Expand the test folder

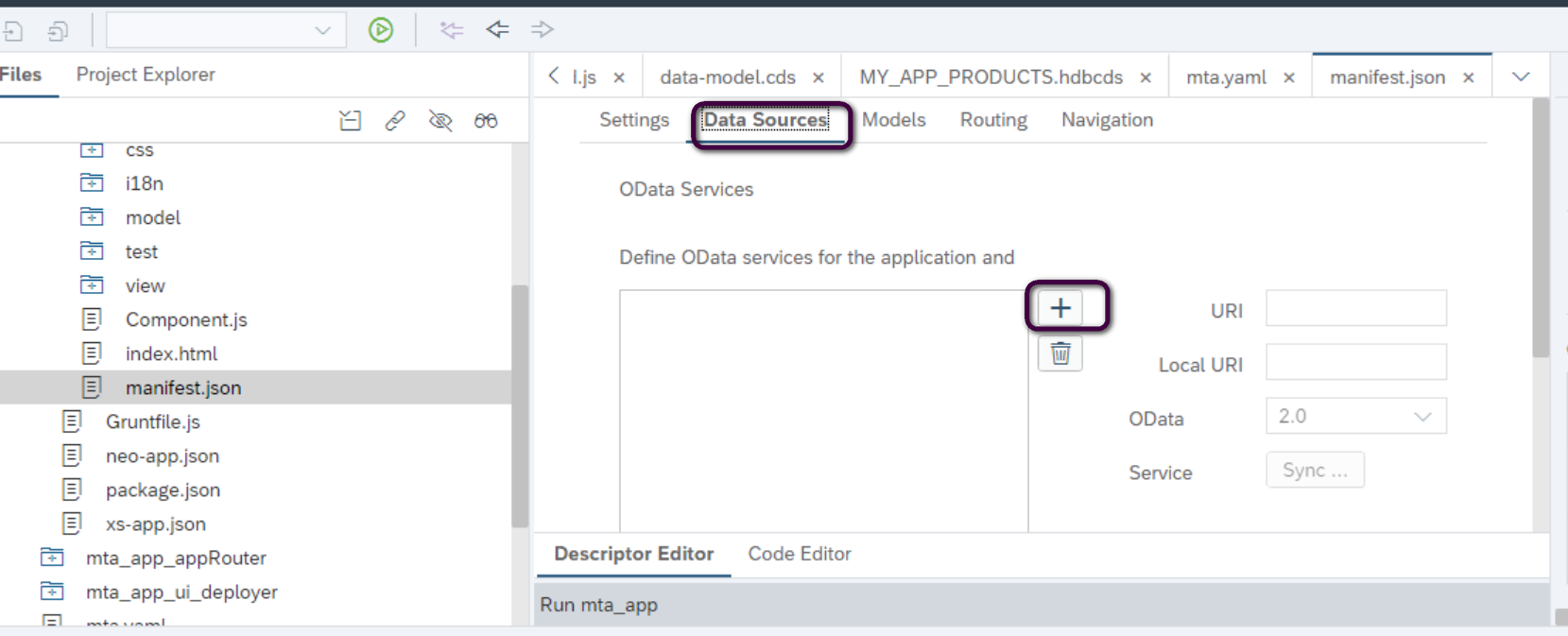pyautogui.click(x=92, y=251)
